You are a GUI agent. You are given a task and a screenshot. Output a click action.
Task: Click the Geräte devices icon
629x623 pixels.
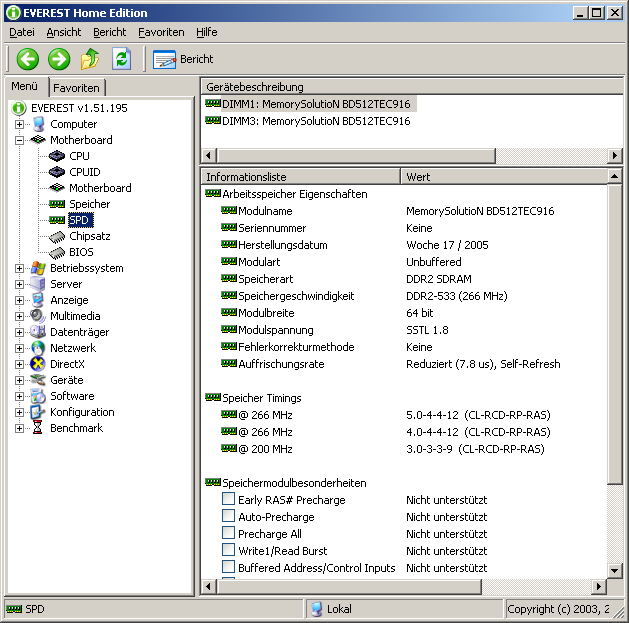coord(38,380)
